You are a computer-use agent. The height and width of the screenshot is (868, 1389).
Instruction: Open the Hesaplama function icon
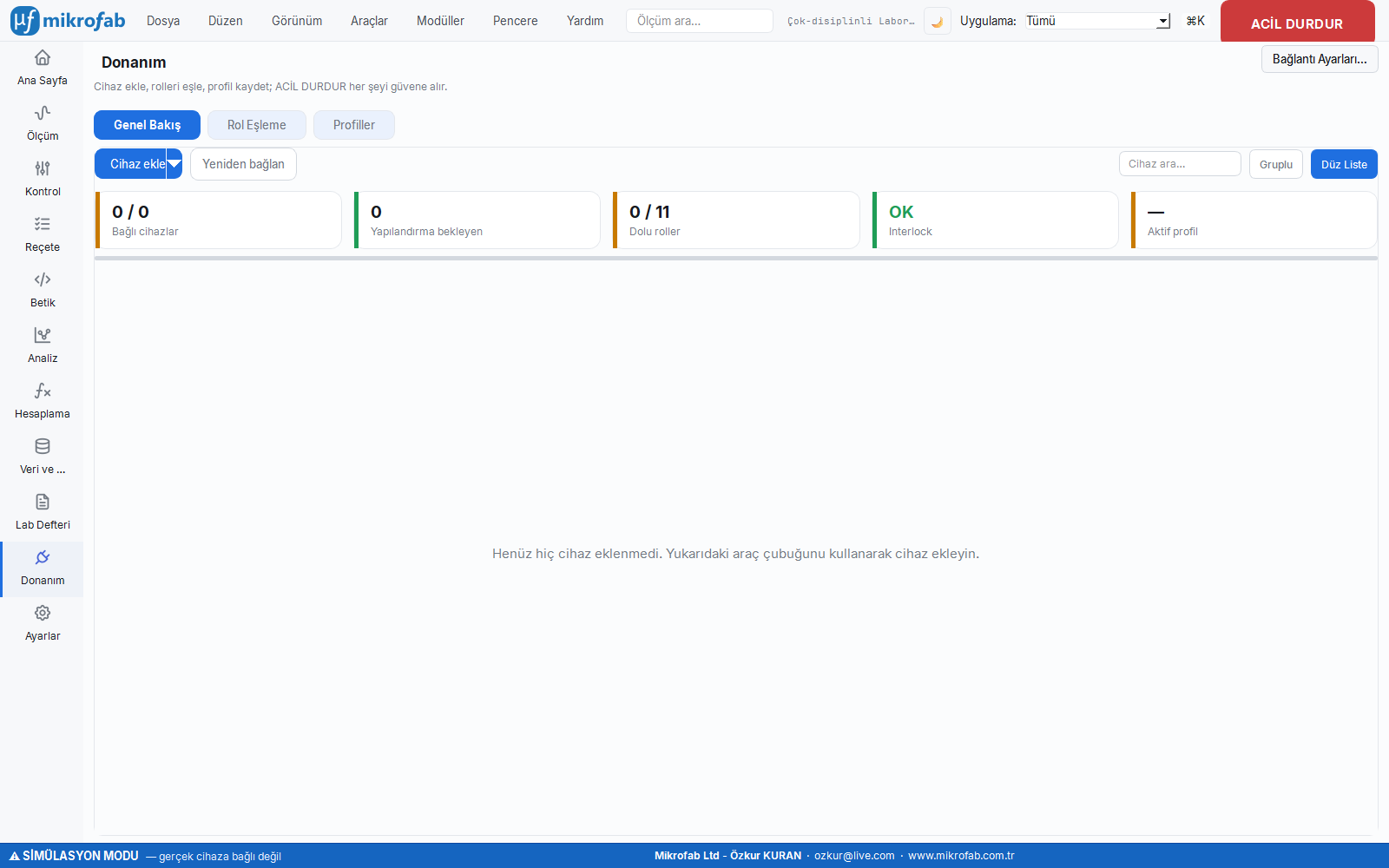click(42, 391)
